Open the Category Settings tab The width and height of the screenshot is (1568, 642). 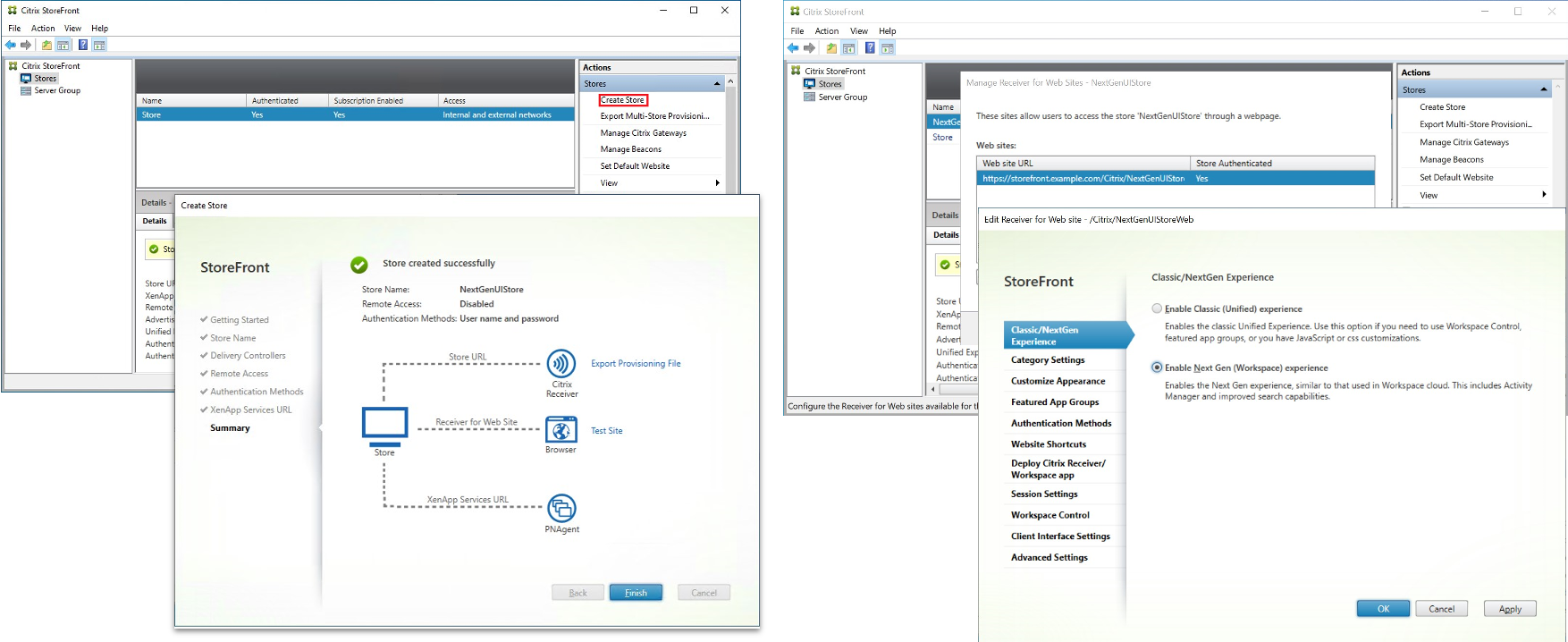(1048, 360)
